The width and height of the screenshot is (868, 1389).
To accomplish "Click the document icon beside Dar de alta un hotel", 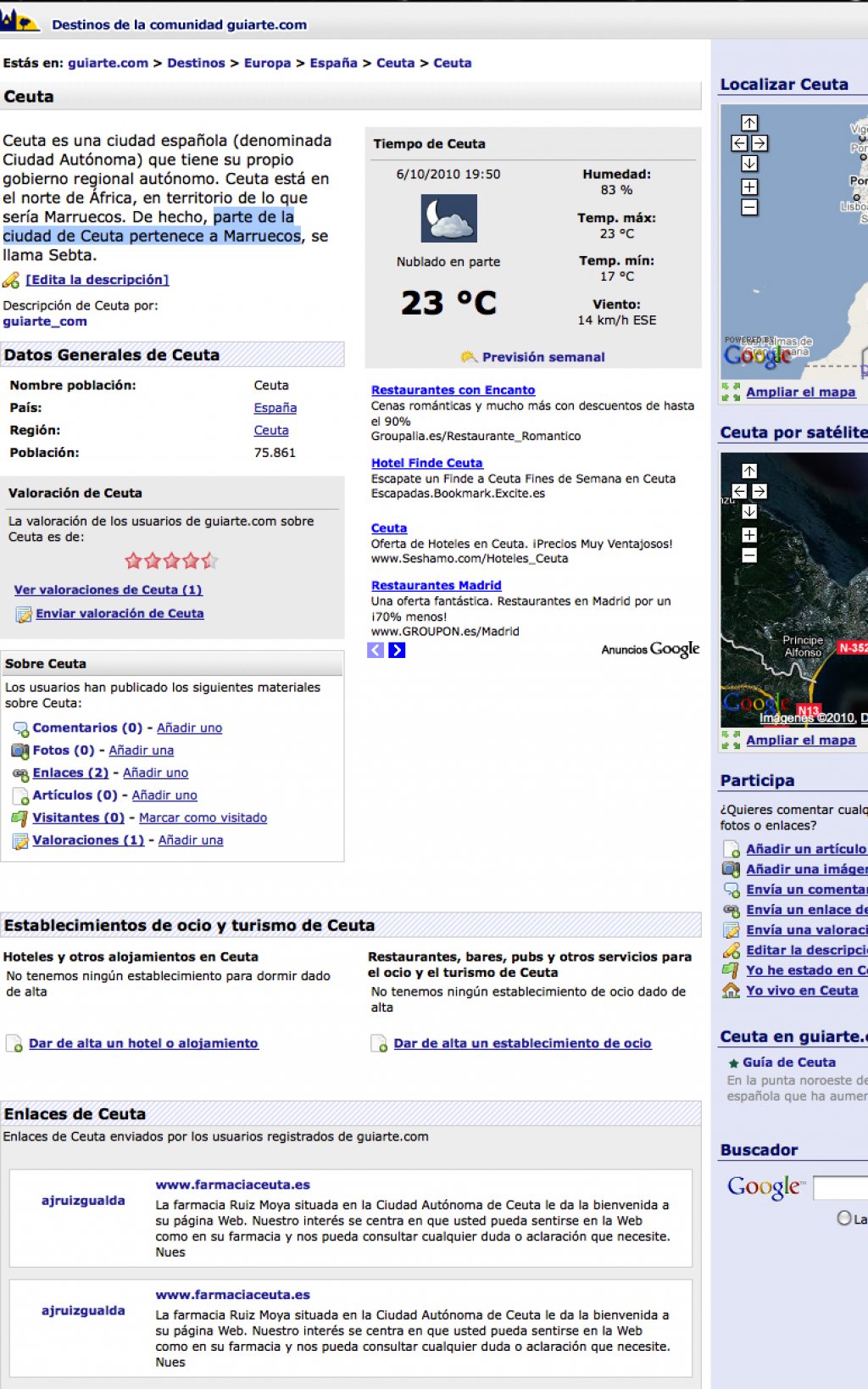I will [14, 1044].
